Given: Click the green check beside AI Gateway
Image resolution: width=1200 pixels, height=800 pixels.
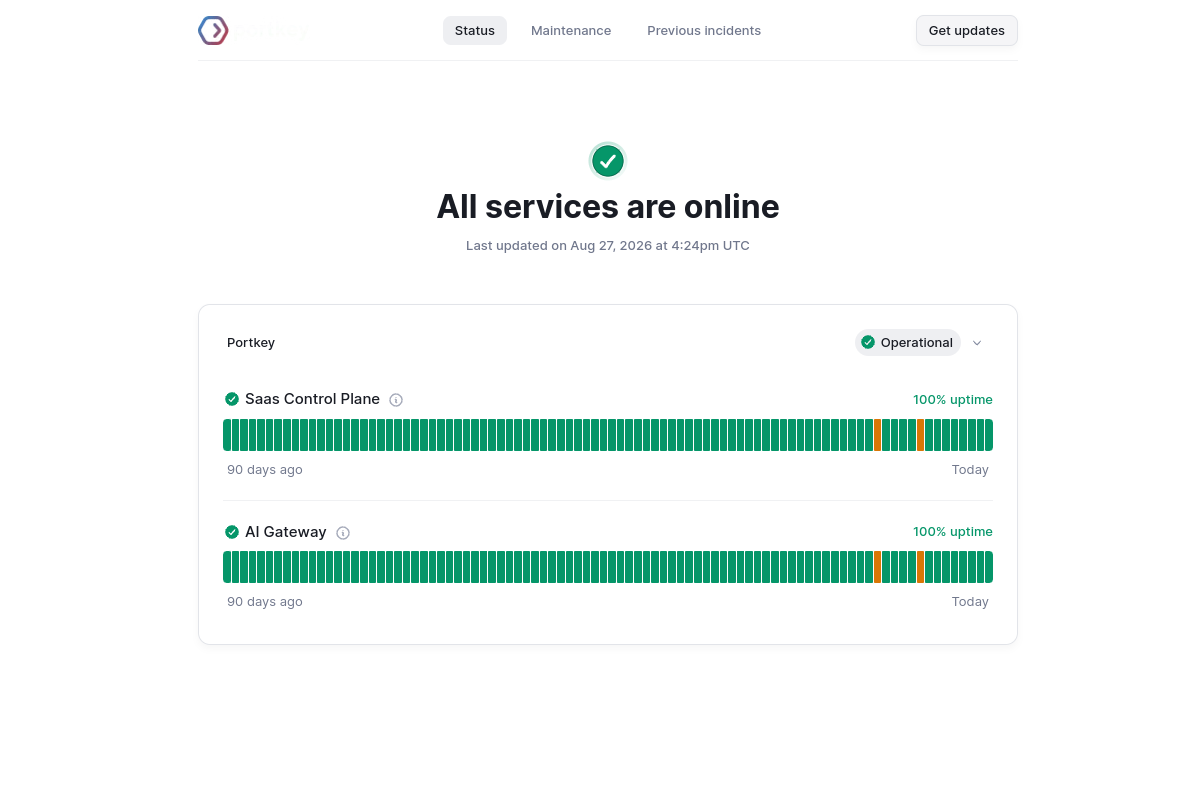Looking at the screenshot, I should click(x=232, y=532).
